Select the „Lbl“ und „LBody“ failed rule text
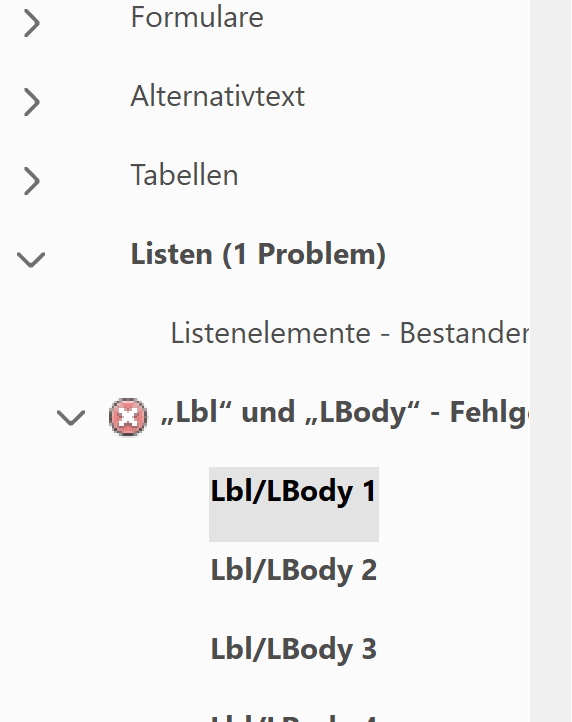The width and height of the screenshot is (572, 722). pyautogui.click(x=345, y=412)
